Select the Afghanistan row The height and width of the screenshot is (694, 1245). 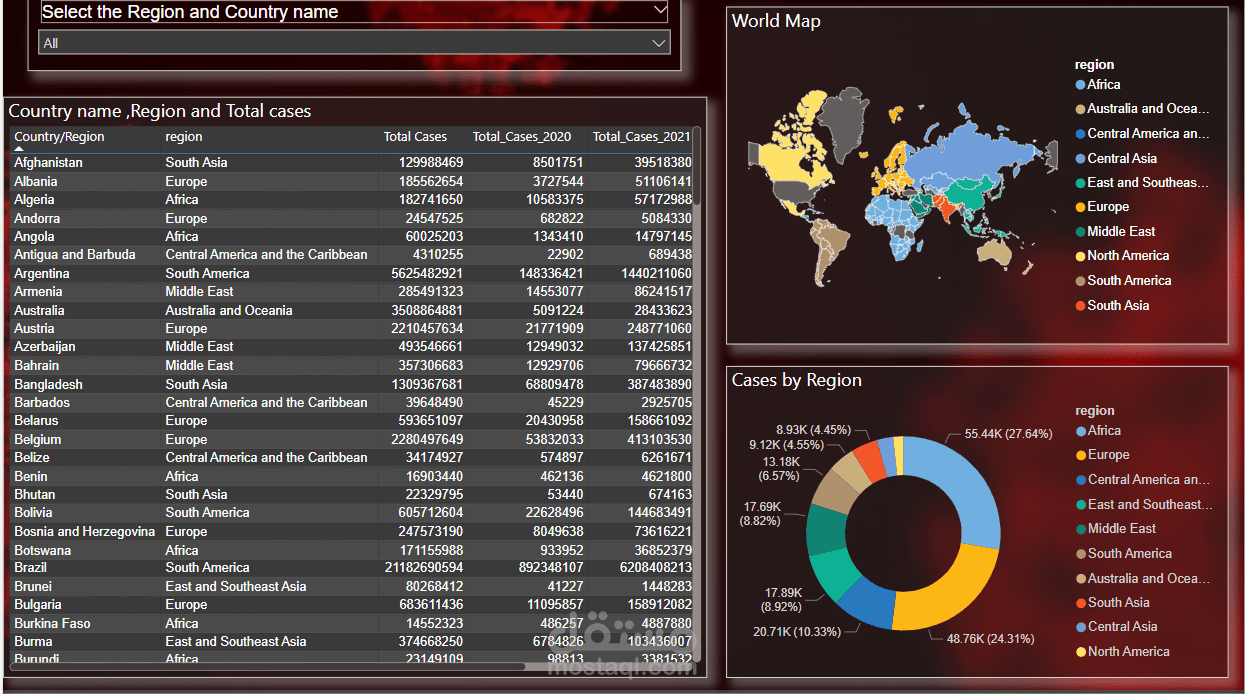[352, 162]
